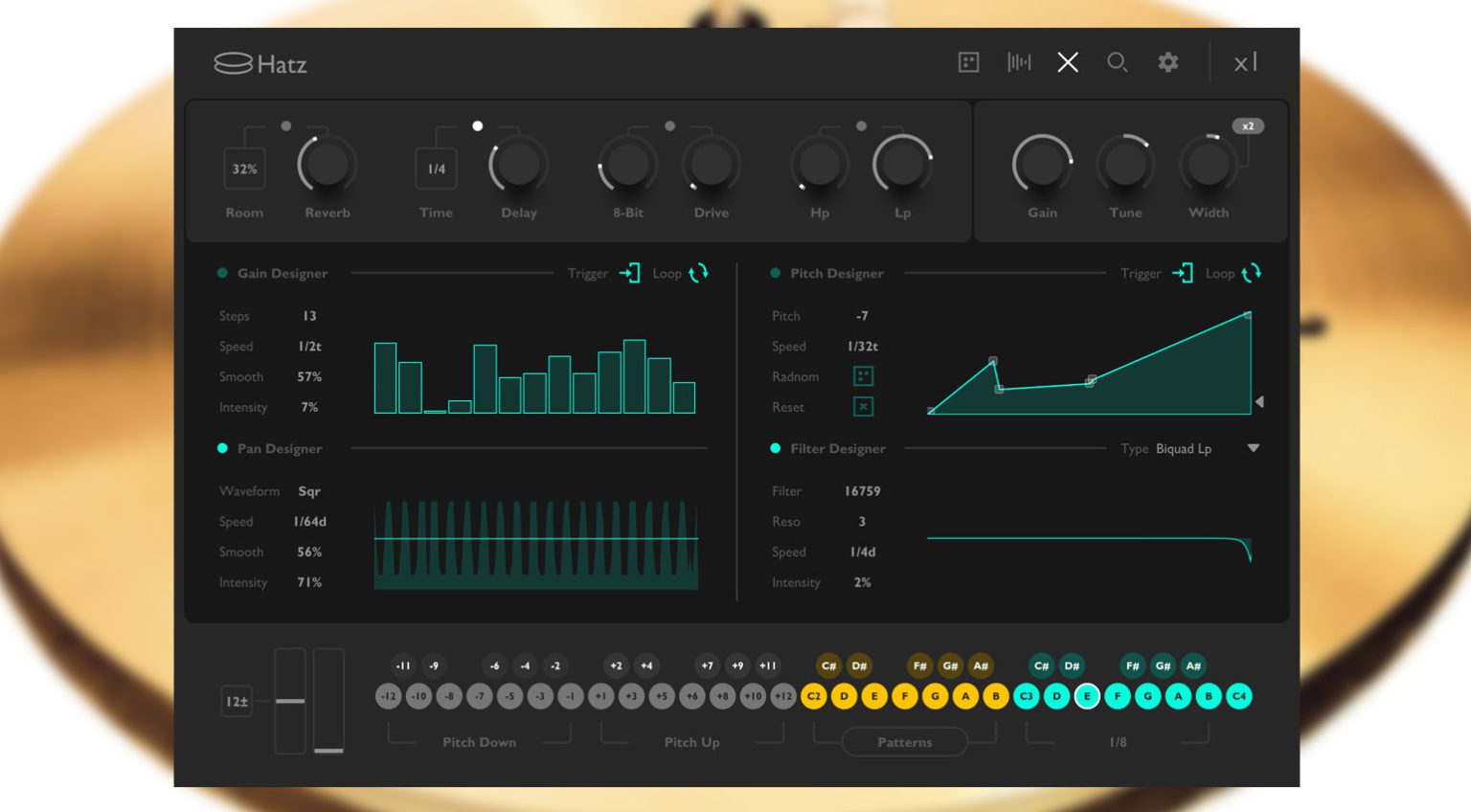Viewport: 1471px width, 812px height.
Task: Click Pitch Designer Trigger icon
Action: click(1183, 273)
